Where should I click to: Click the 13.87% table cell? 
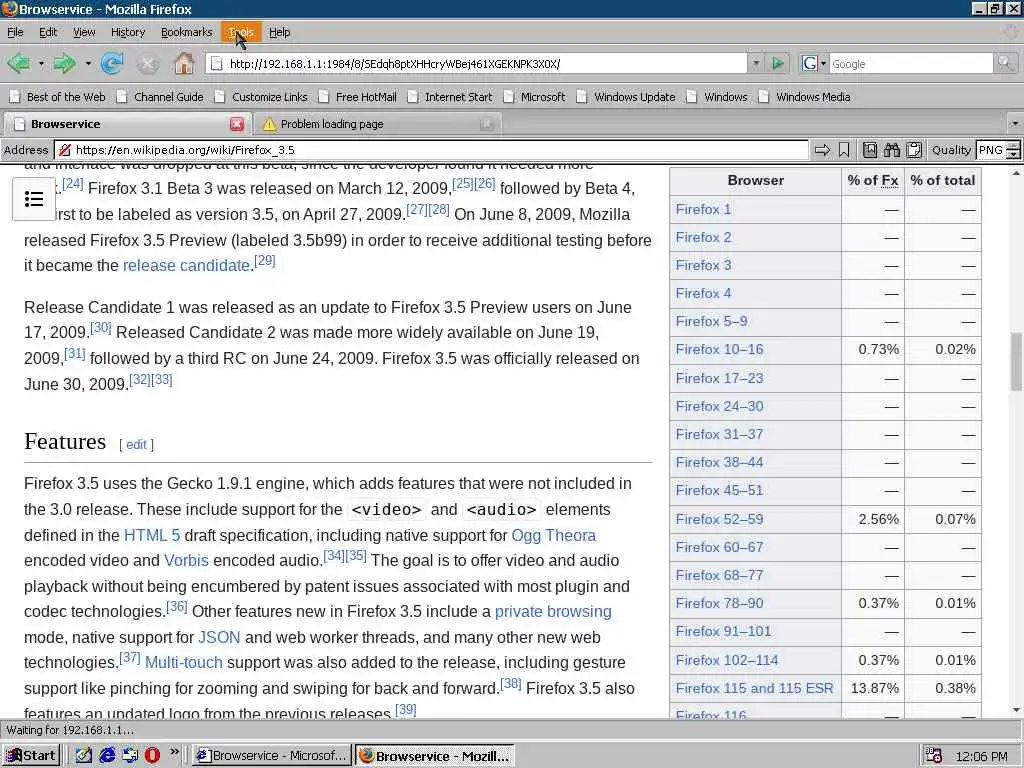[x=874, y=688]
